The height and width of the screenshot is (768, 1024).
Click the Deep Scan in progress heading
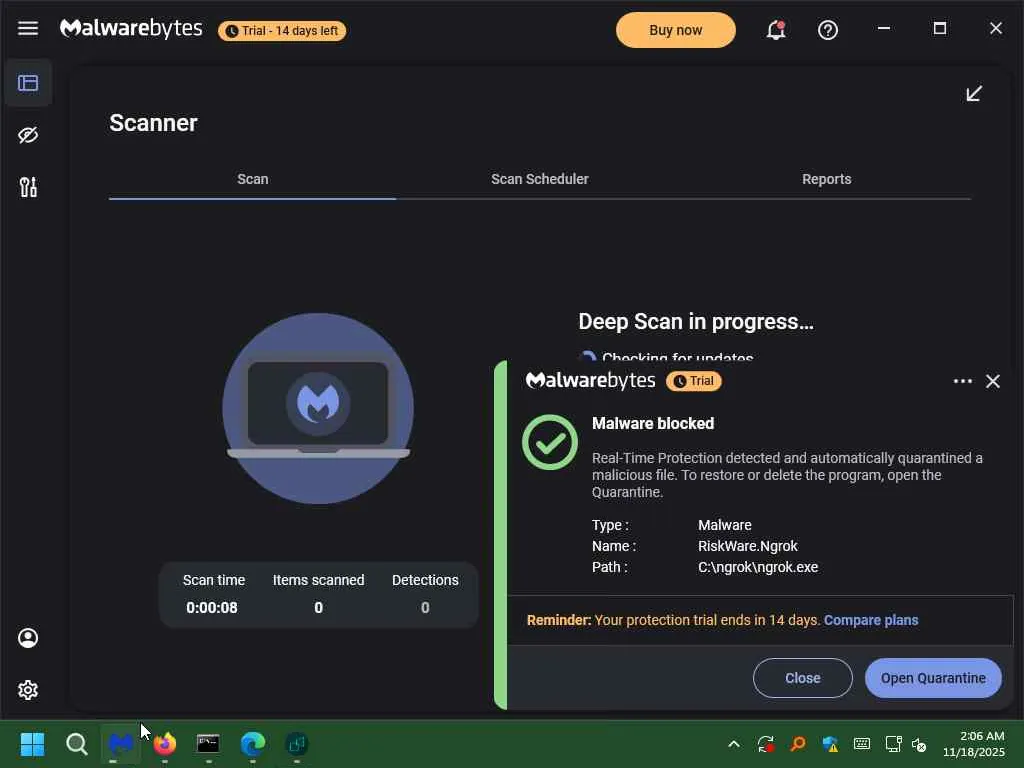point(696,321)
